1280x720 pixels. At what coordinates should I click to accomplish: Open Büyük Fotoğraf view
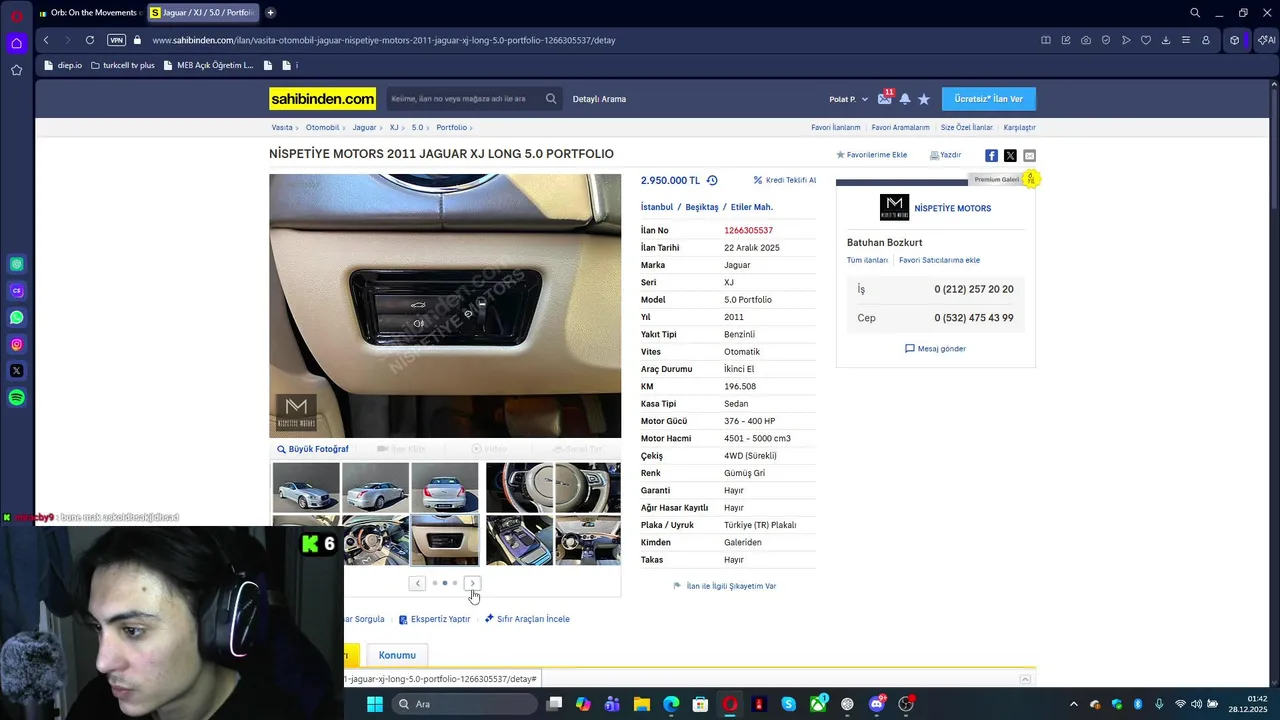(313, 449)
